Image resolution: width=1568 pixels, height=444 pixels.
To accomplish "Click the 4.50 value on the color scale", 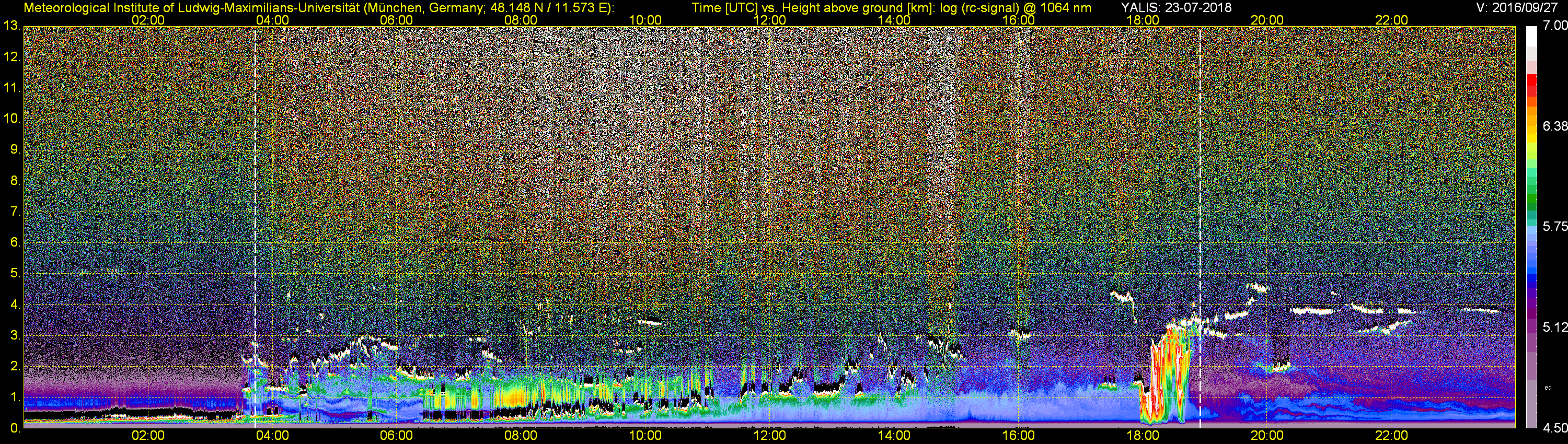I will click(x=1555, y=428).
